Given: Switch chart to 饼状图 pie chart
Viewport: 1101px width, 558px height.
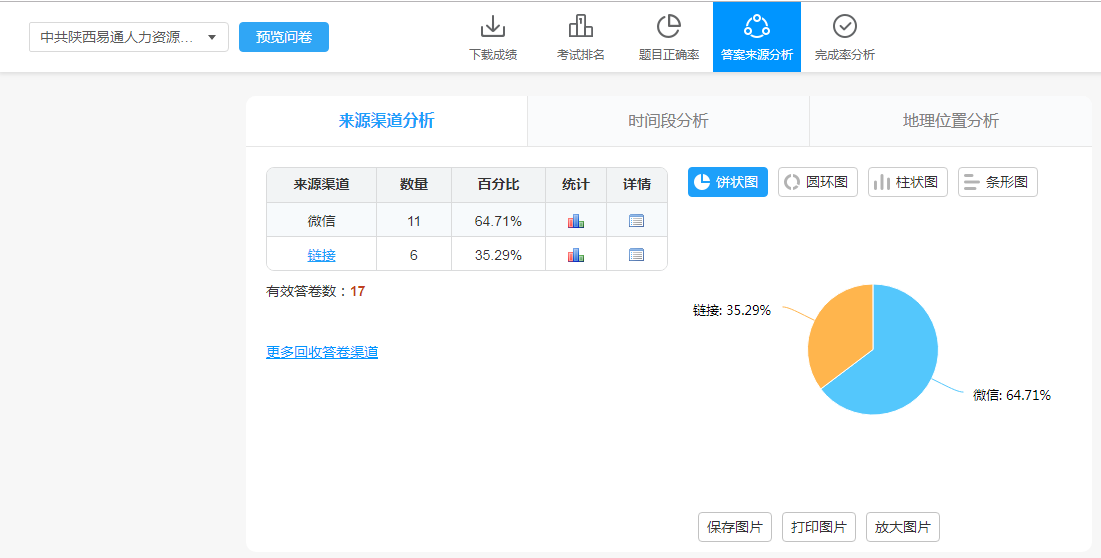Looking at the screenshot, I should point(727,182).
